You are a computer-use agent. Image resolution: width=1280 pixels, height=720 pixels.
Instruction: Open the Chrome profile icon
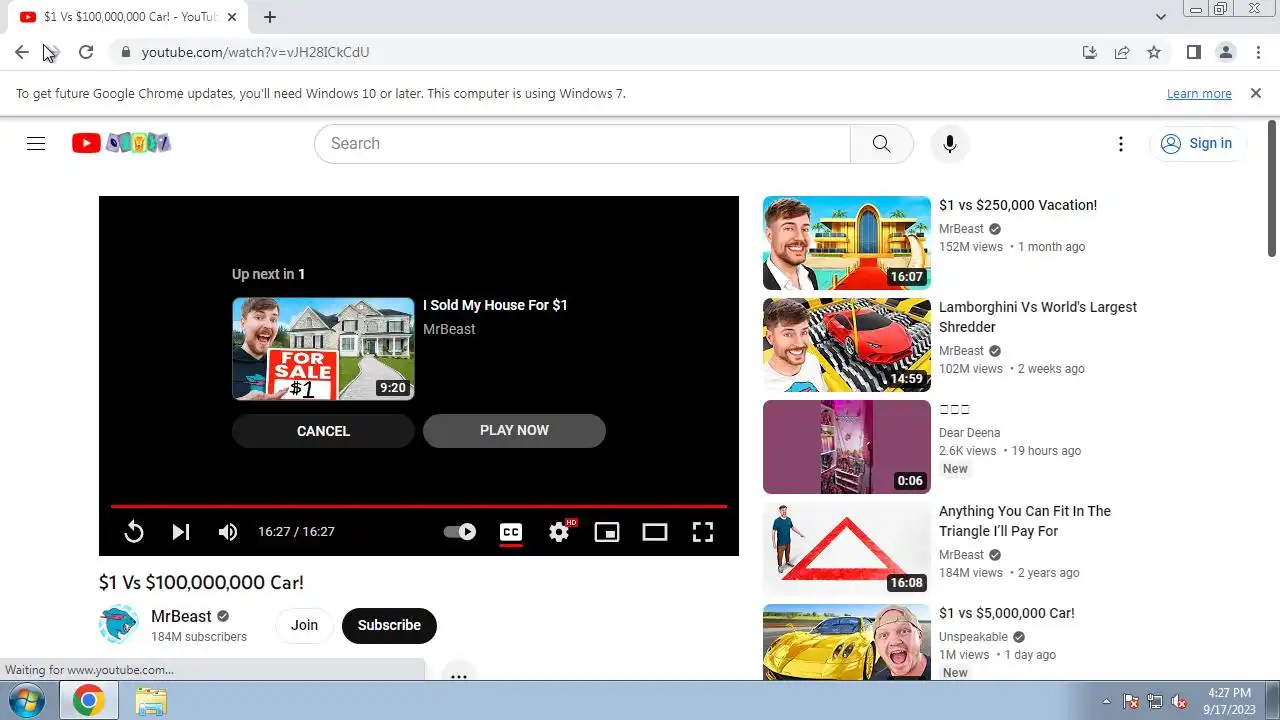1225,52
